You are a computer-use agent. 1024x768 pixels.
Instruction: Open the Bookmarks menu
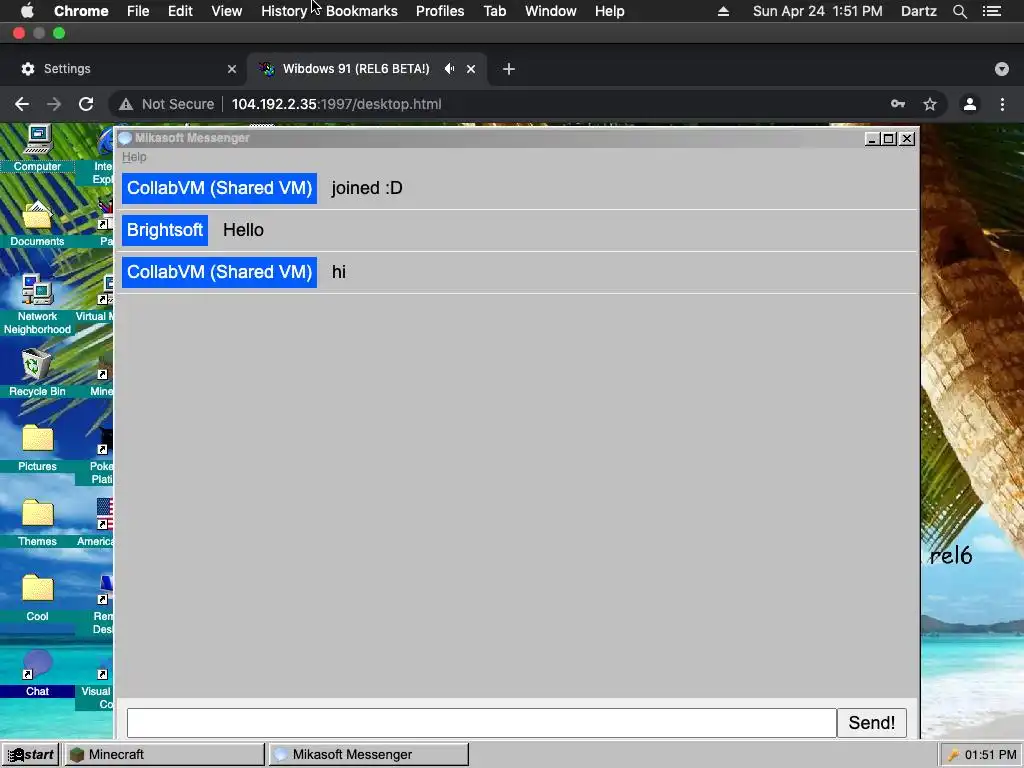362,11
